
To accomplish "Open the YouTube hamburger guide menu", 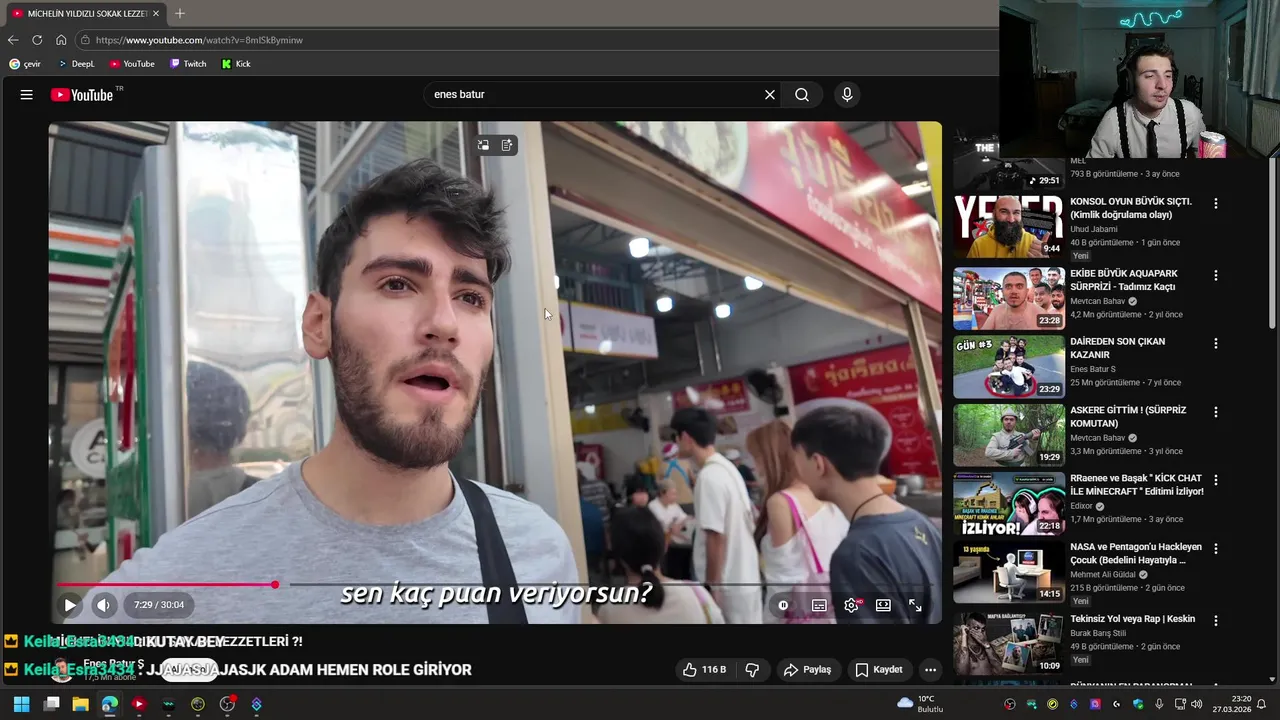I will [27, 95].
